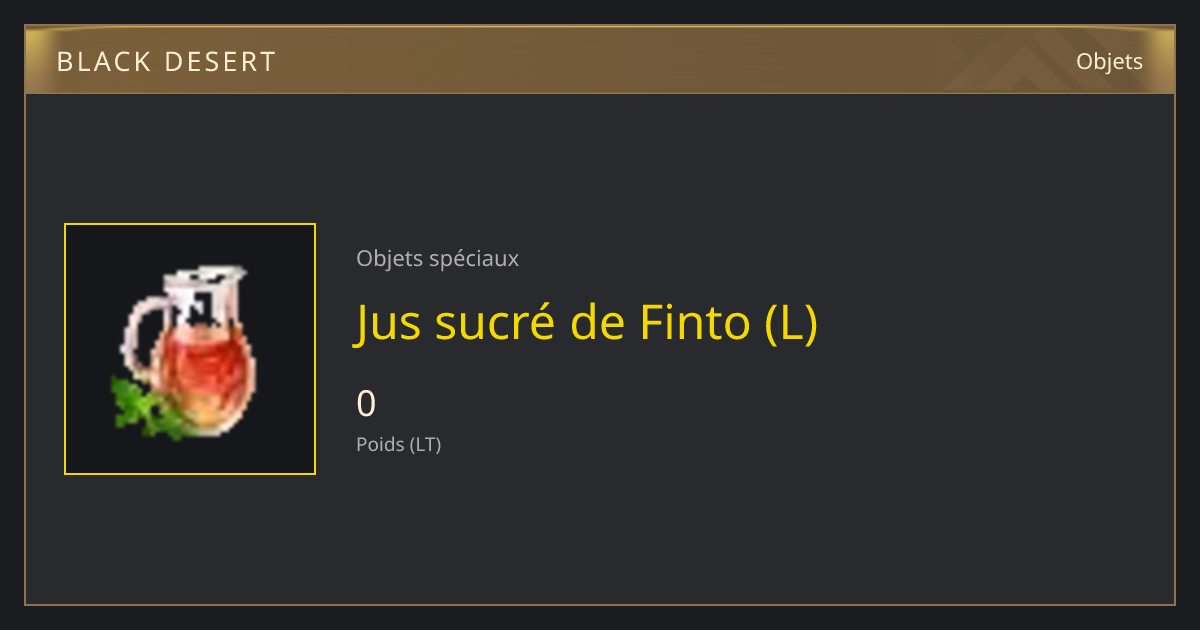Click the (L) size suffix in title

click(791, 322)
